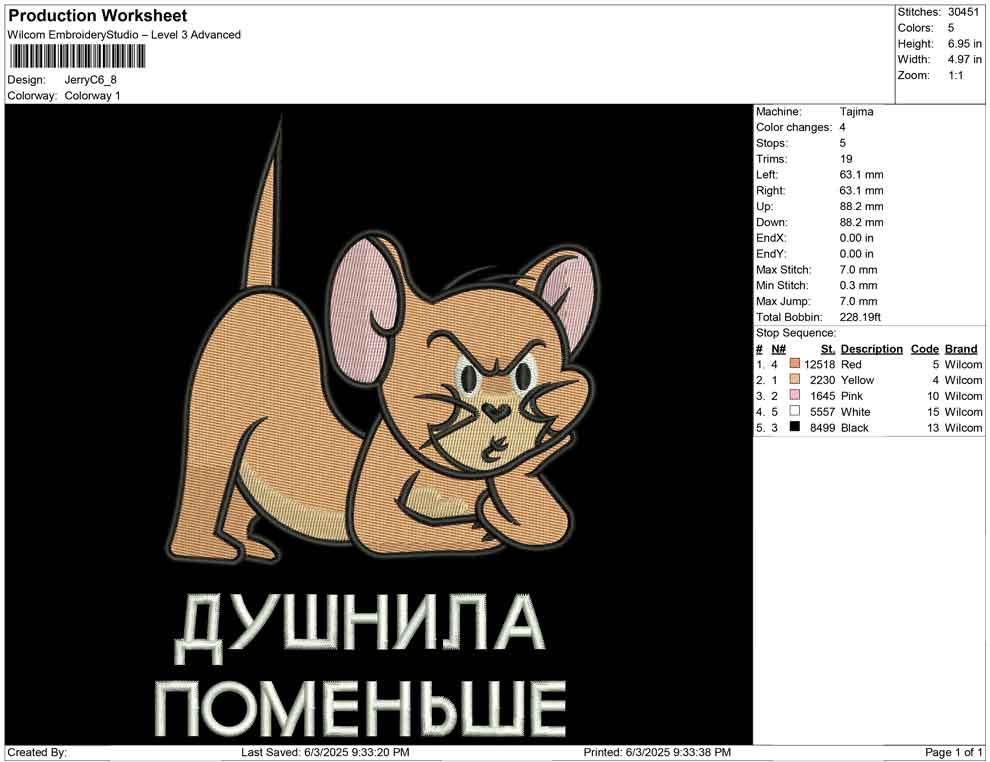Click the Min Stitch value '0.3 mm'

click(x=859, y=285)
